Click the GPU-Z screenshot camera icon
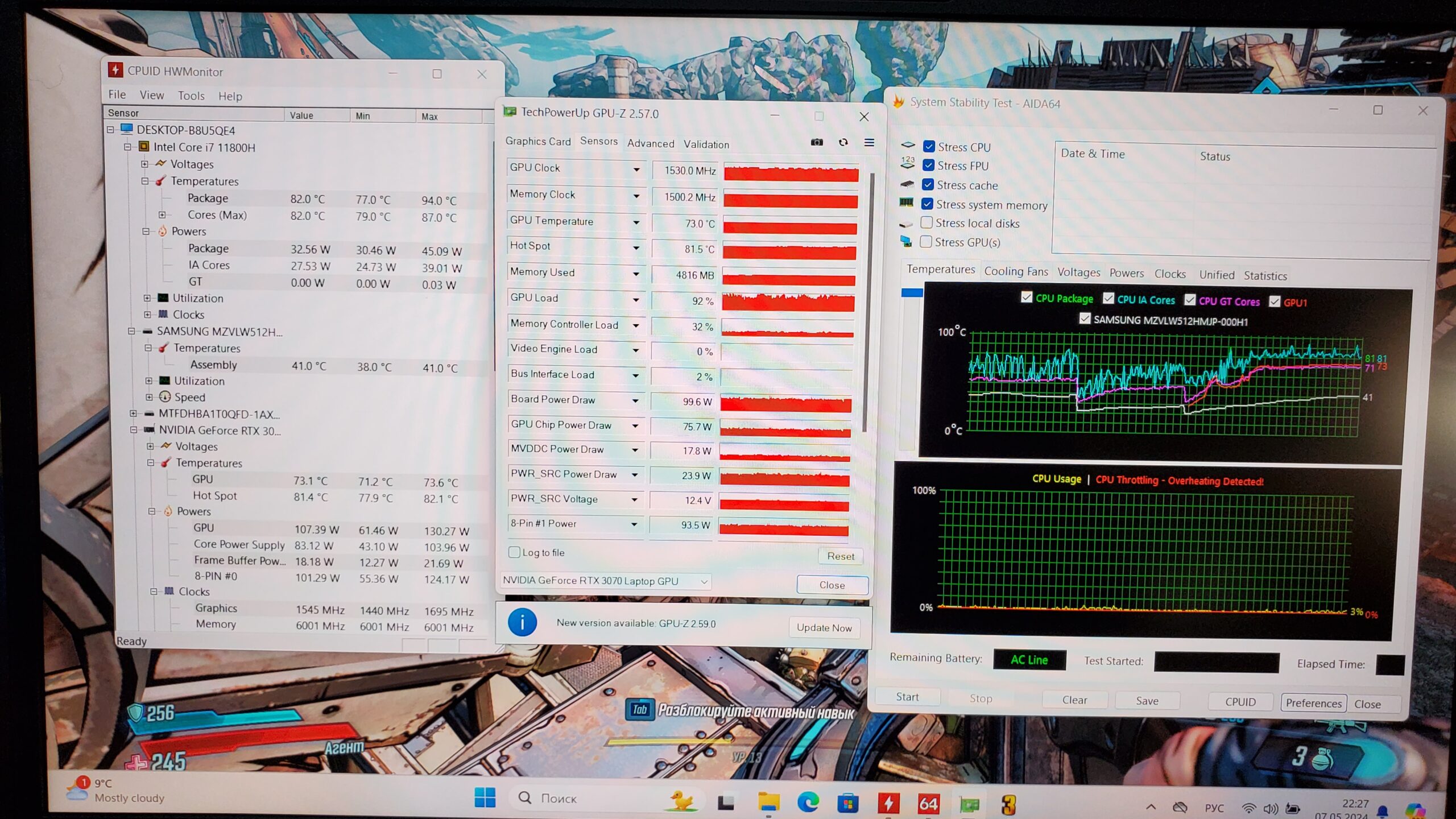This screenshot has width=1456, height=819. click(817, 142)
